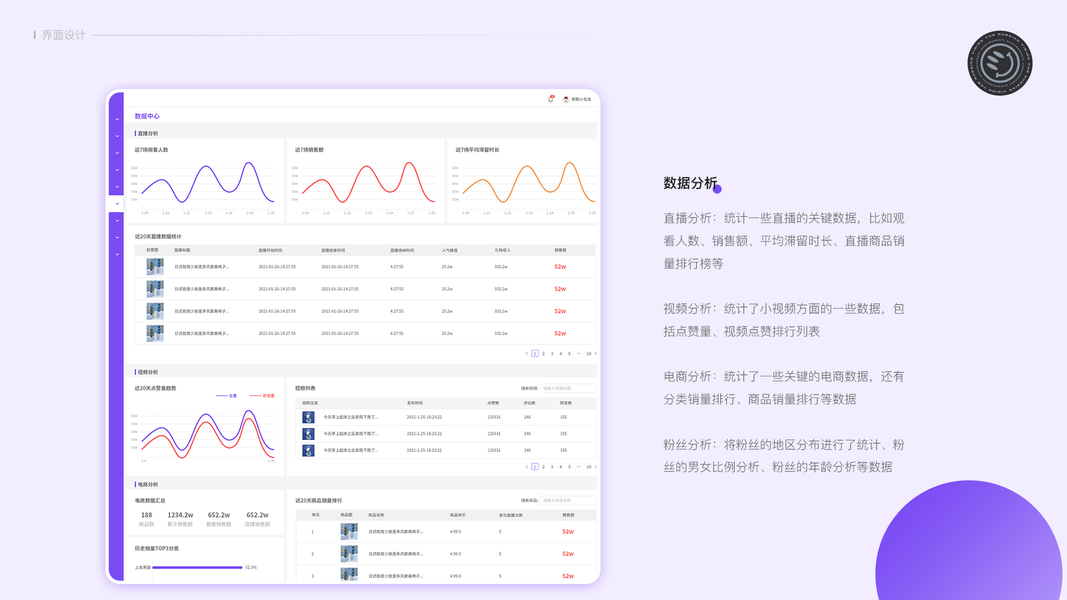Click the 直播标题 column header
The height and width of the screenshot is (600, 1067).
(x=182, y=250)
